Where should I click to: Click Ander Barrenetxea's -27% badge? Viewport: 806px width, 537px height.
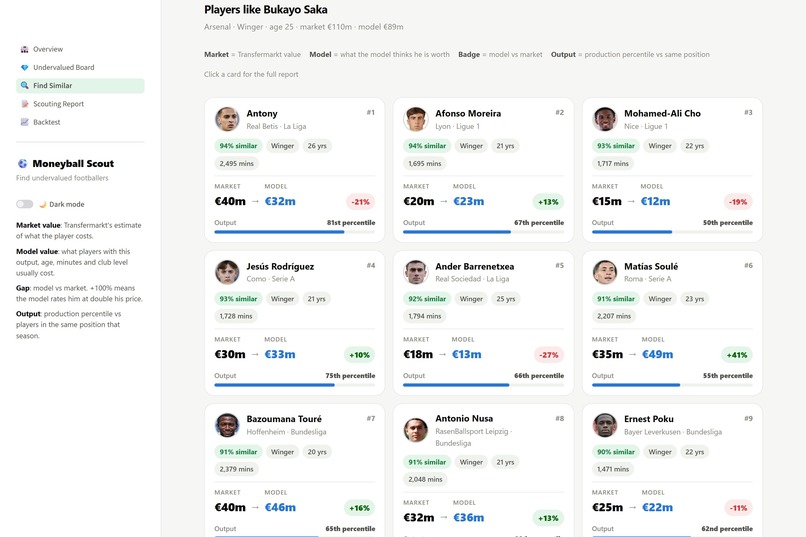[x=549, y=355]
